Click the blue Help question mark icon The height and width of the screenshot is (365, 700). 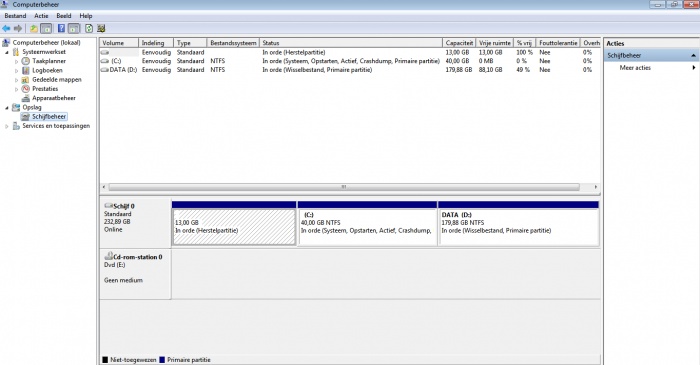point(61,29)
